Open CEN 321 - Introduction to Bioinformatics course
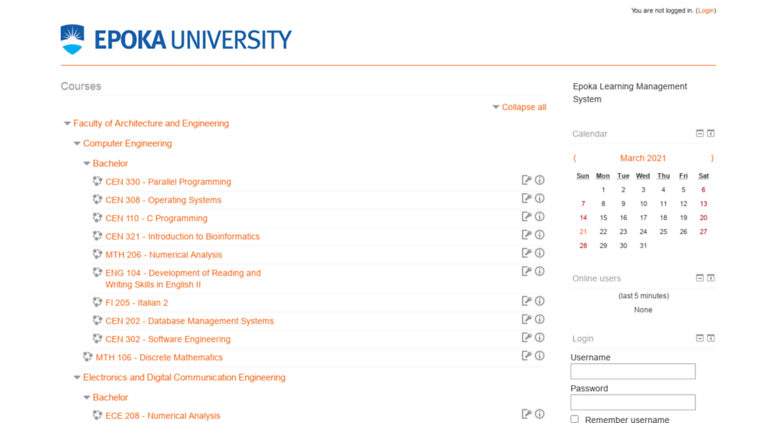The width and height of the screenshot is (777, 423). click(182, 236)
